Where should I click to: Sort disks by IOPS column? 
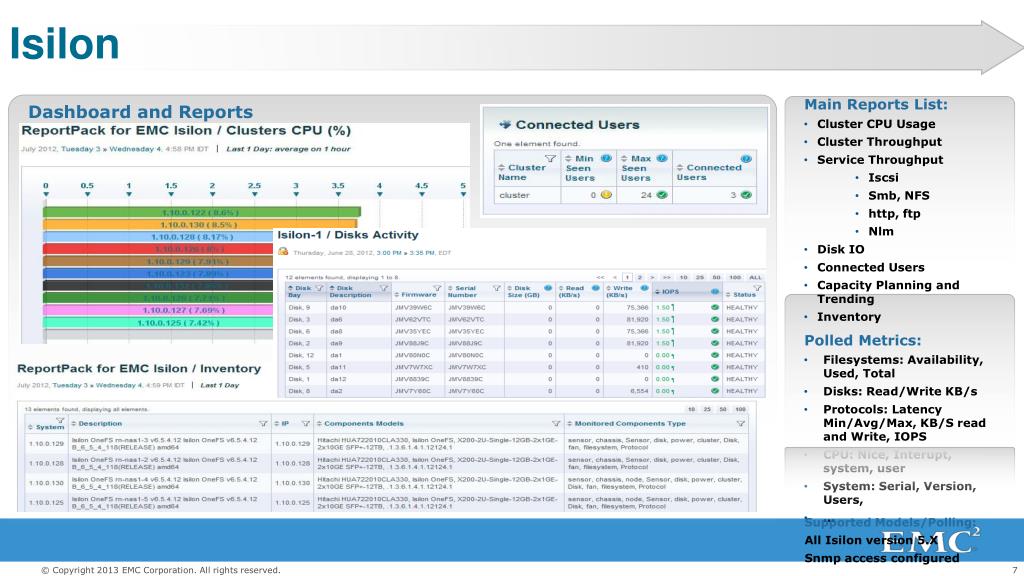[657, 292]
